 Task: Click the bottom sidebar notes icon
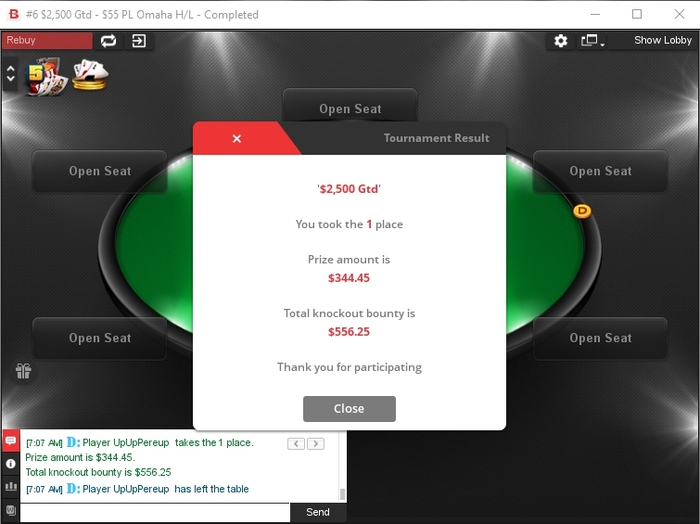11,510
